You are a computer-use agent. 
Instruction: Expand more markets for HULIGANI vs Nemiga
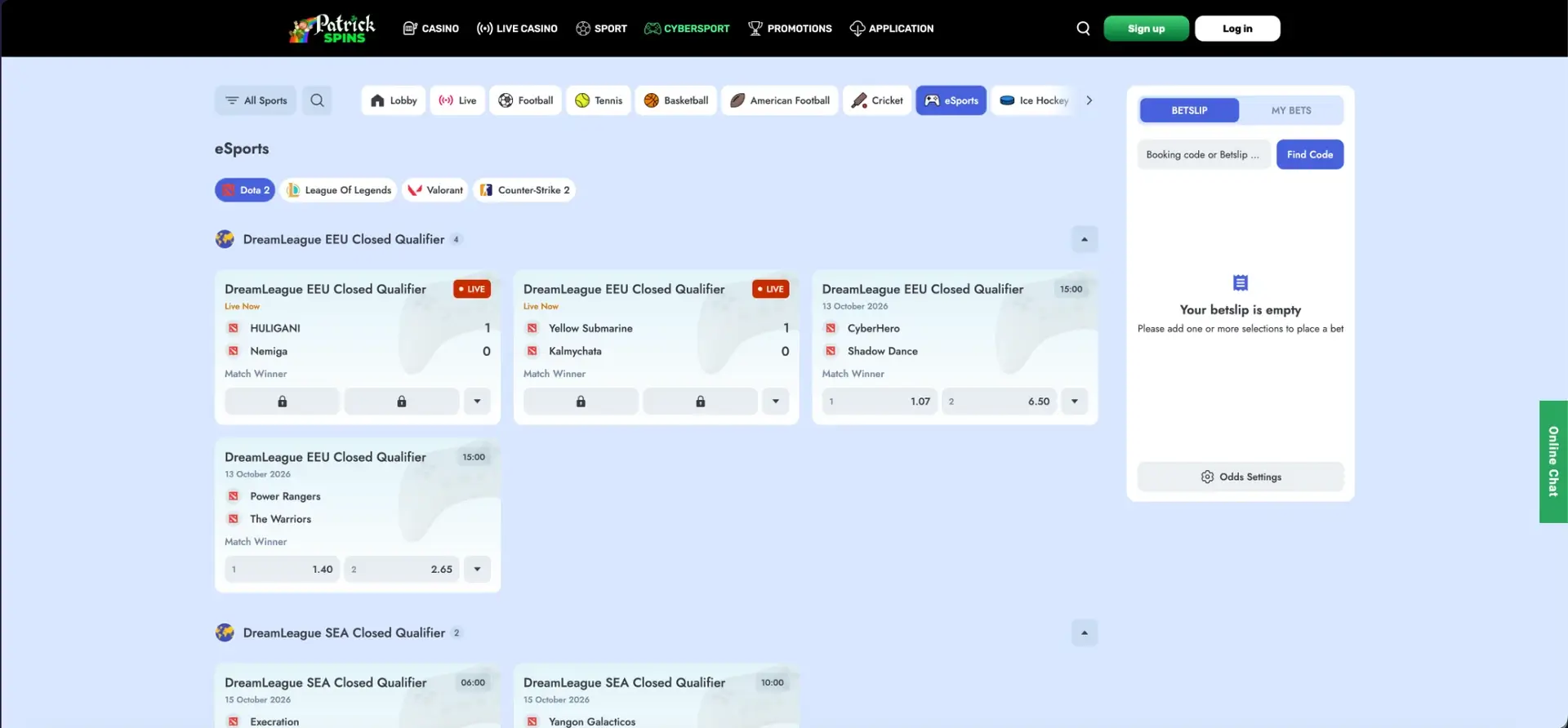point(477,402)
